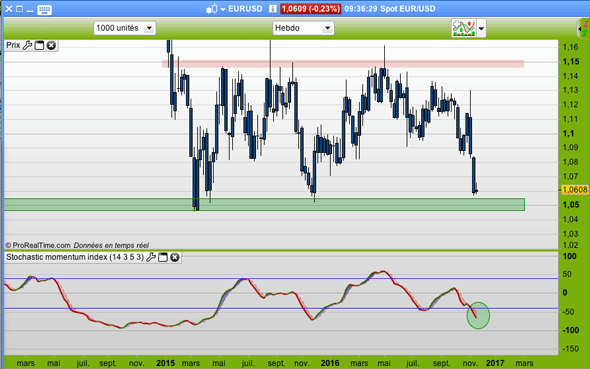Click the chart group link icon beside EURUSD
This screenshot has height=369, width=590.
(x=212, y=9)
